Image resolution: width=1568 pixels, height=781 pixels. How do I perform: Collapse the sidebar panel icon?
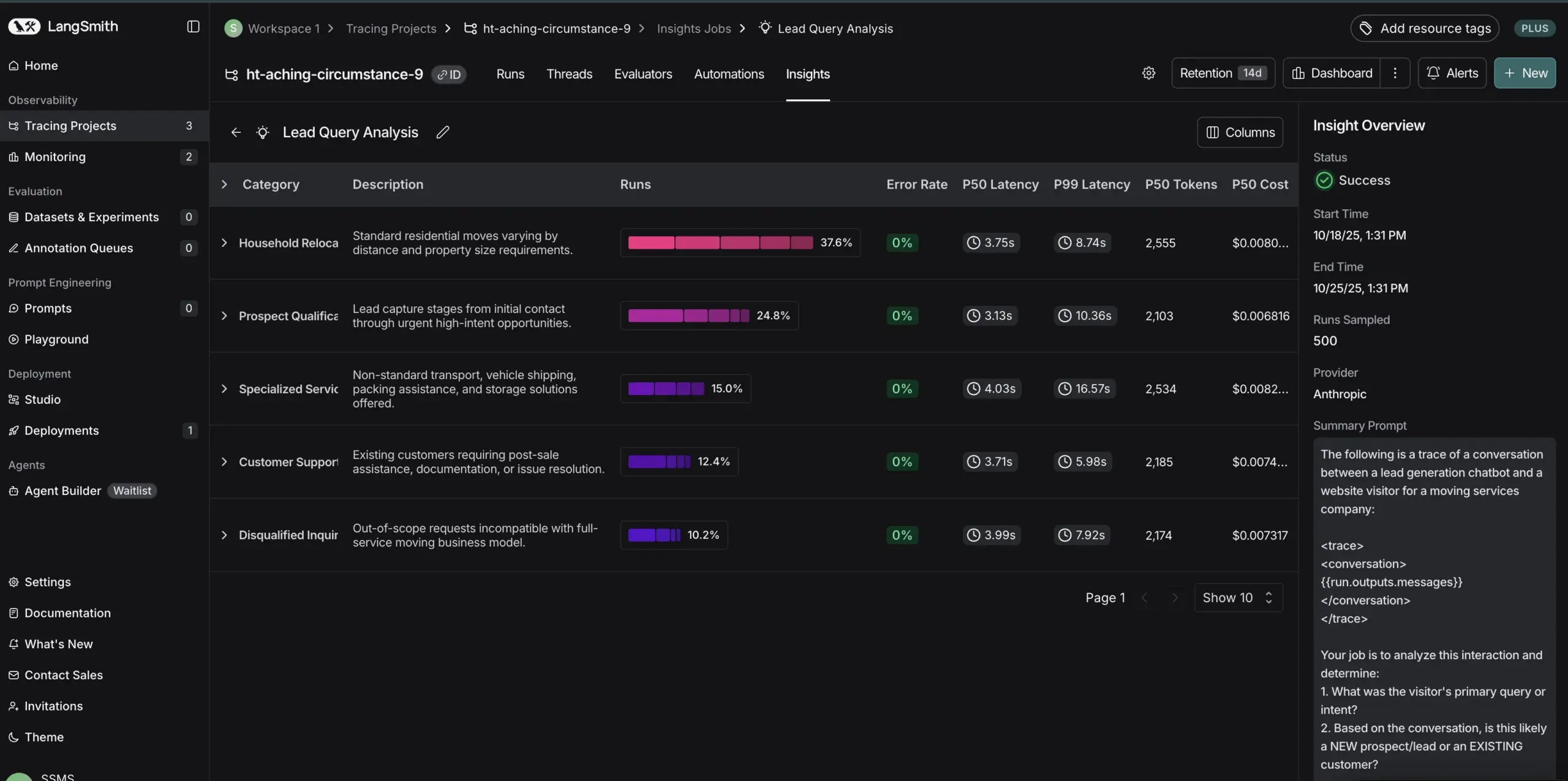click(193, 26)
